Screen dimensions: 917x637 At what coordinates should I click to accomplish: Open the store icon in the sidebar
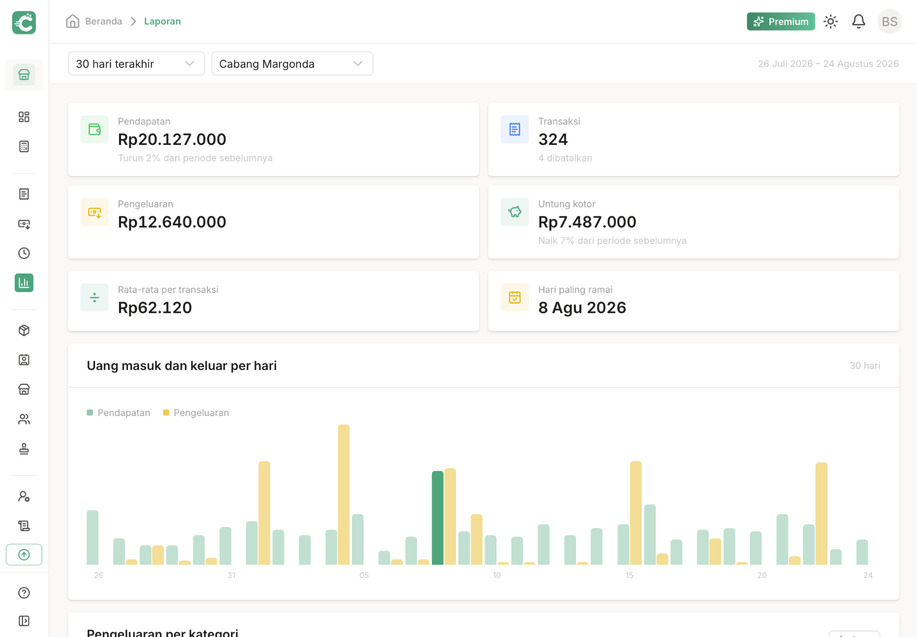[x=24, y=75]
